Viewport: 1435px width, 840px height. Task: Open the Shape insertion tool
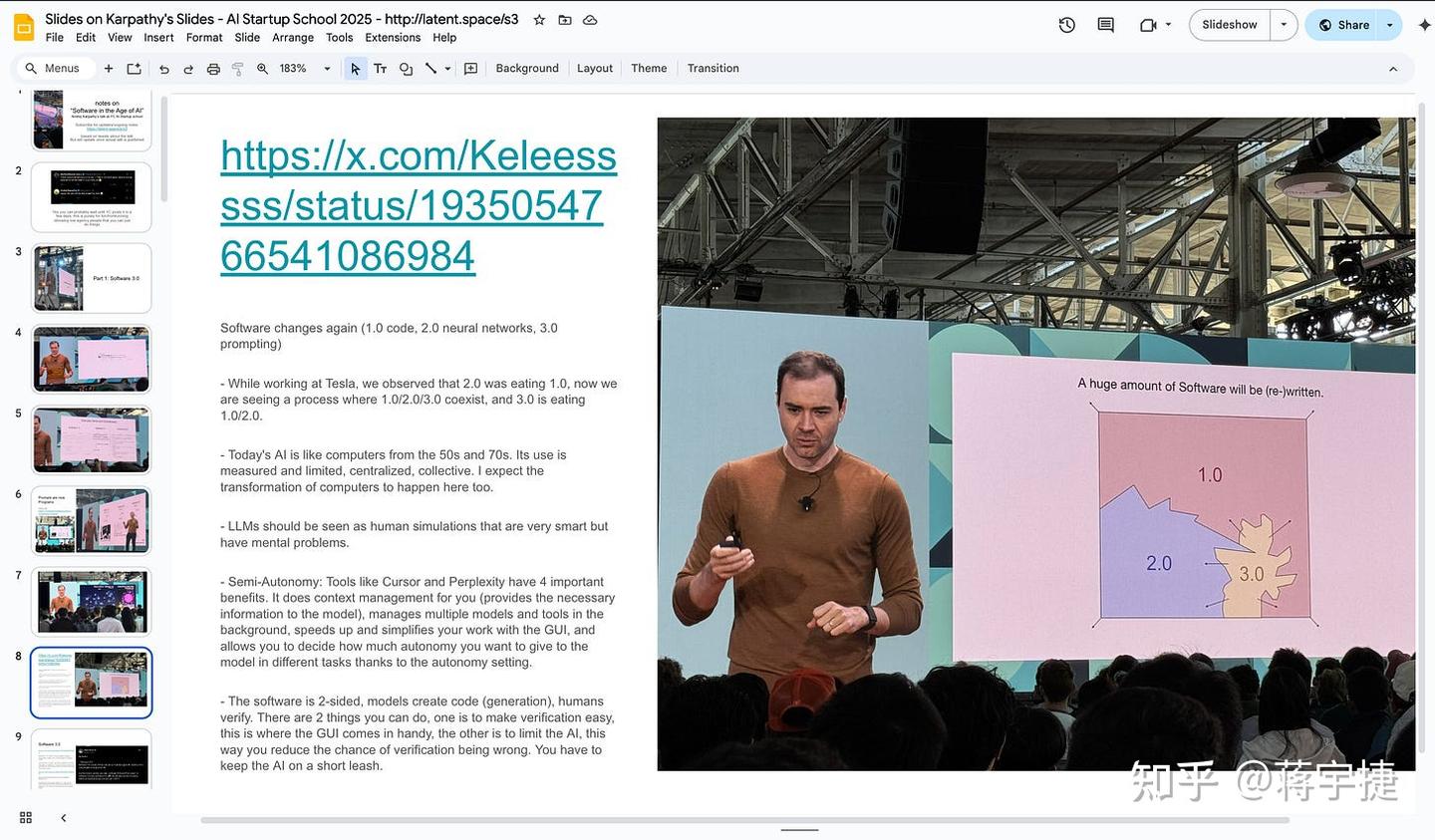click(406, 68)
